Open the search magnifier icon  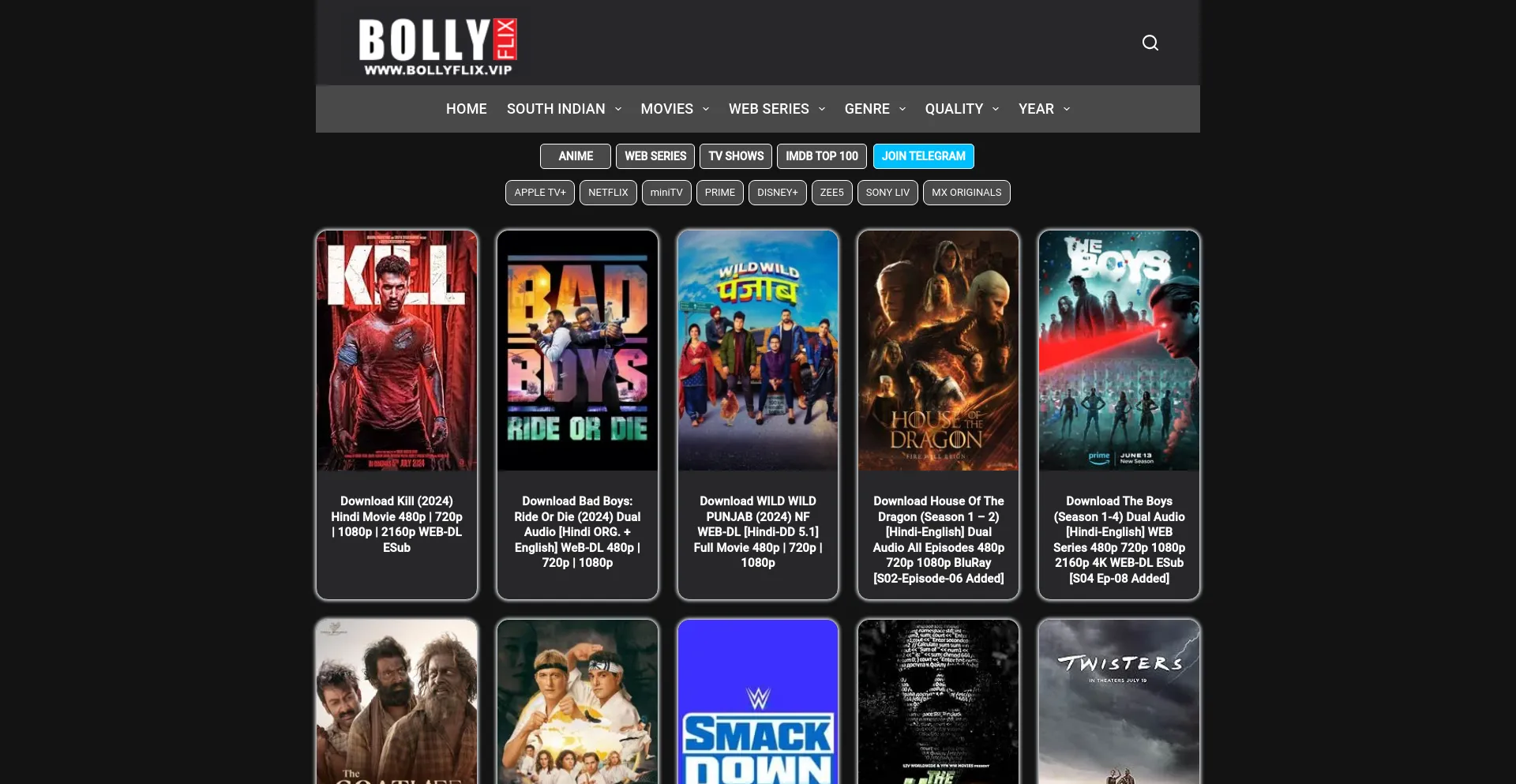click(x=1150, y=43)
